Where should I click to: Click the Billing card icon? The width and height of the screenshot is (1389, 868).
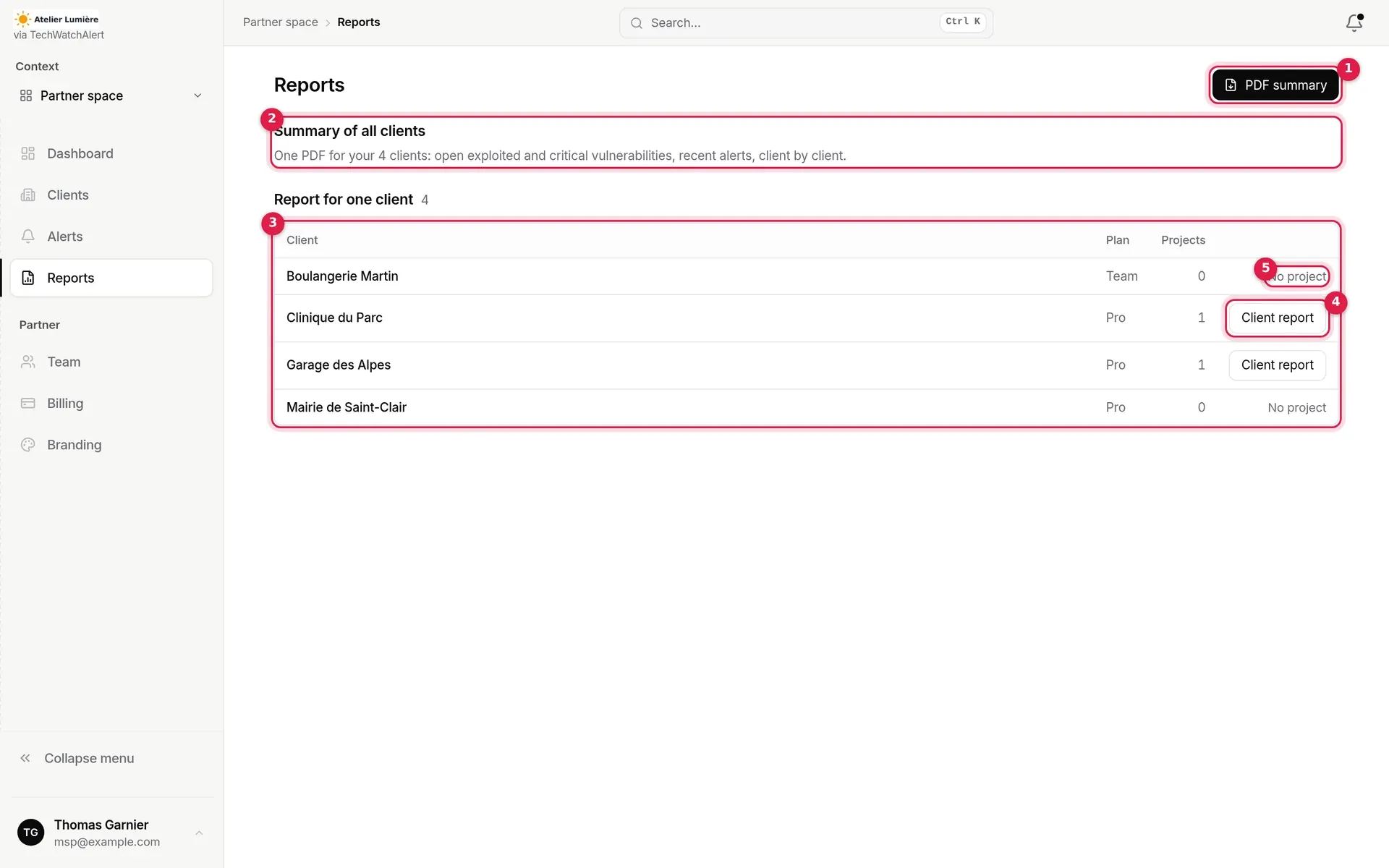point(28,403)
